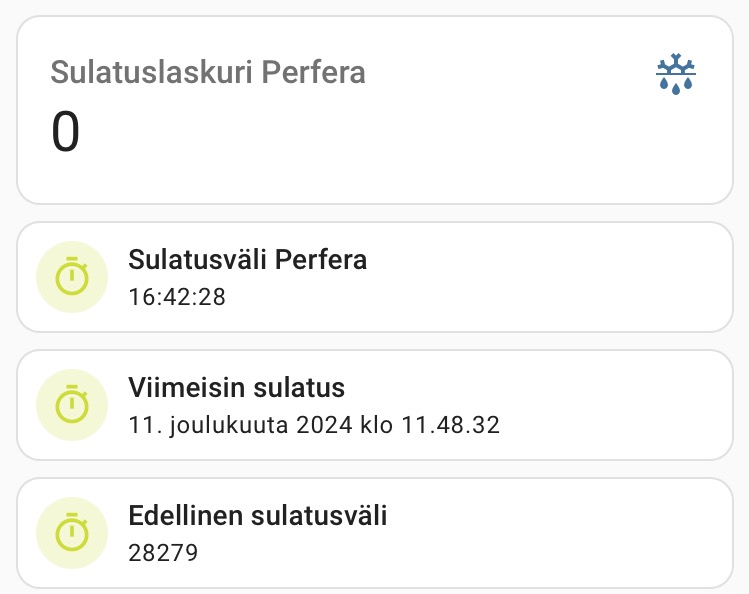
Task: Click the timer icon beside Sulatusväli Perfera
Action: pyautogui.click(x=71, y=276)
